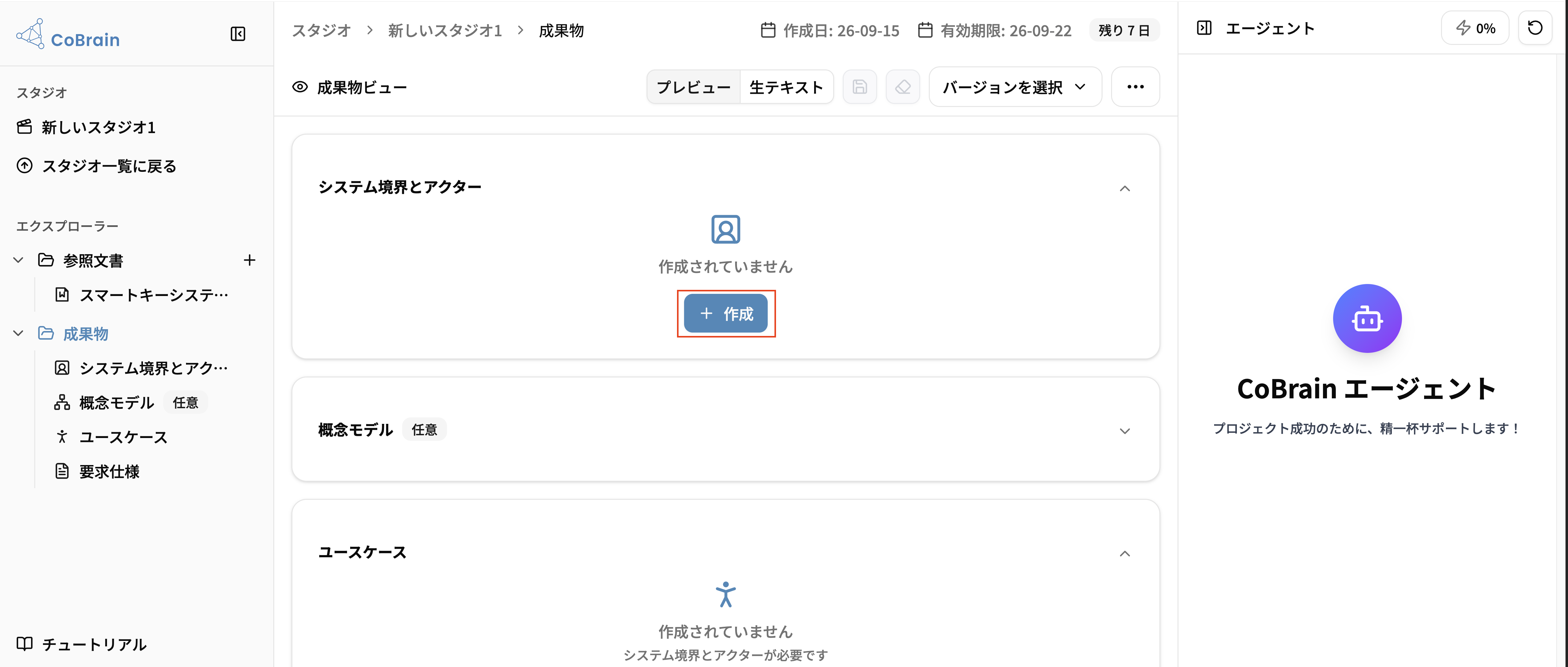Switch to the 生テキスト tab
The height and width of the screenshot is (667, 1568).
pos(786,87)
